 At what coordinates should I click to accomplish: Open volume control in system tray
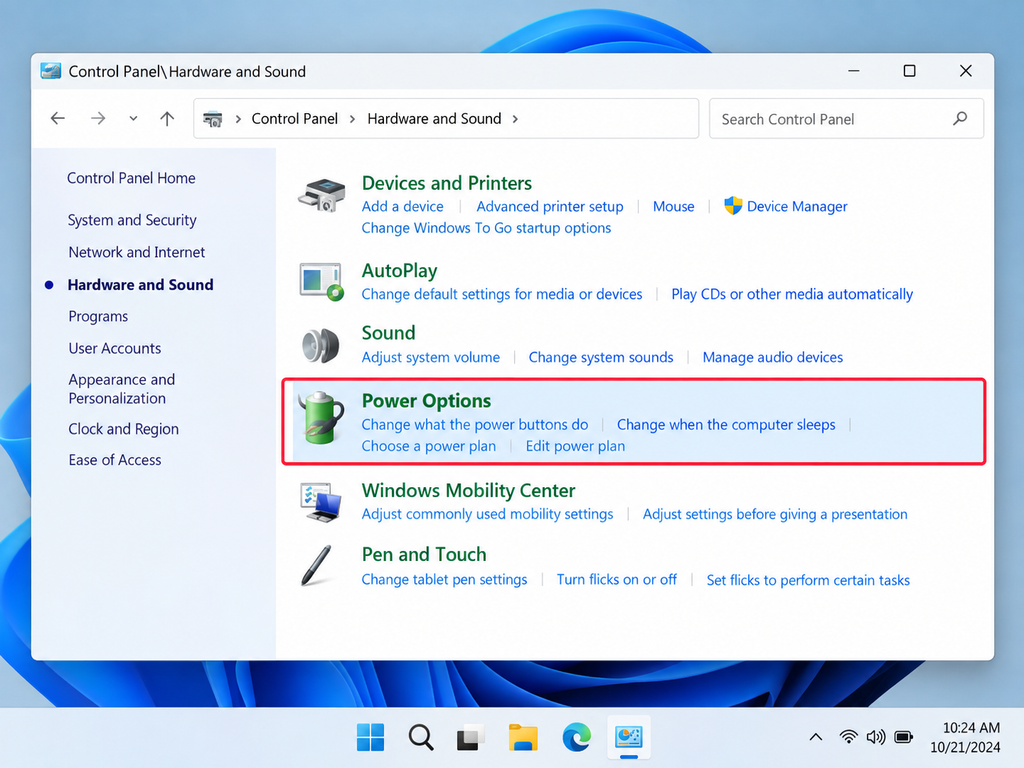pos(876,737)
